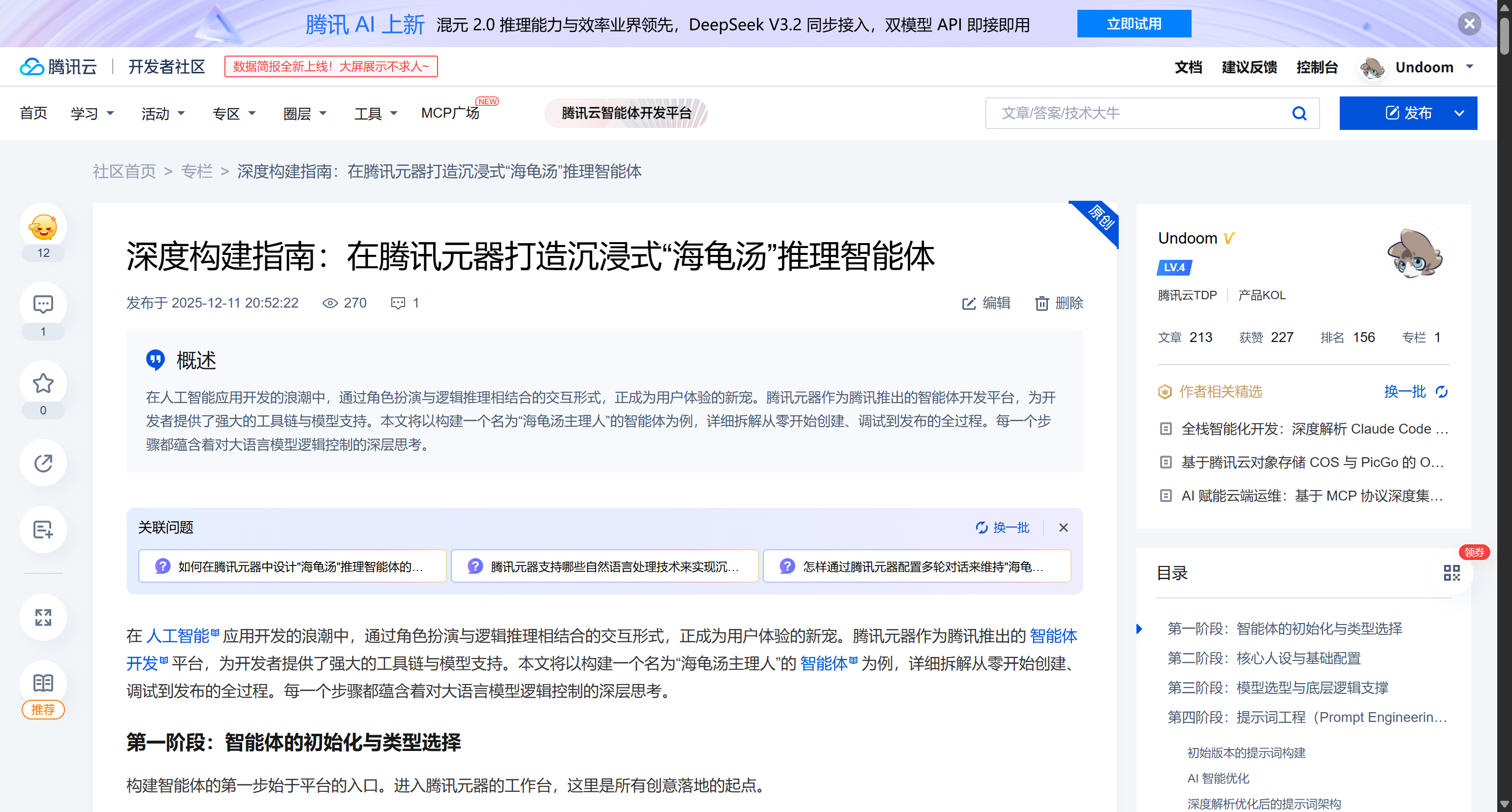This screenshot has width=1512, height=812.
Task: Click the 删除 trash icon
Action: pos(1041,303)
